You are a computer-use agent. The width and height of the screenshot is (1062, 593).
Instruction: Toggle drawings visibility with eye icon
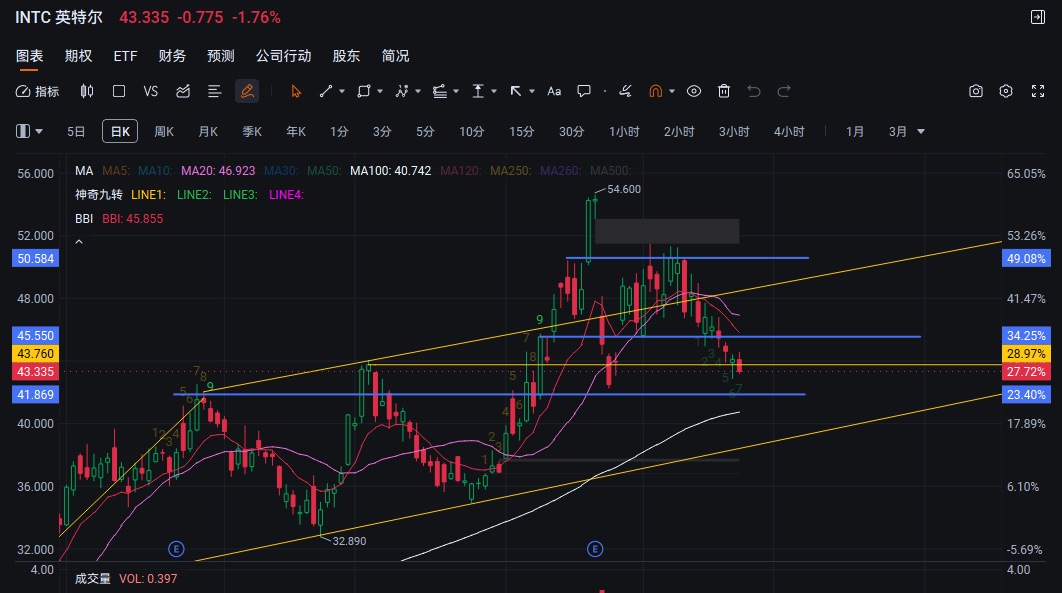(694, 91)
